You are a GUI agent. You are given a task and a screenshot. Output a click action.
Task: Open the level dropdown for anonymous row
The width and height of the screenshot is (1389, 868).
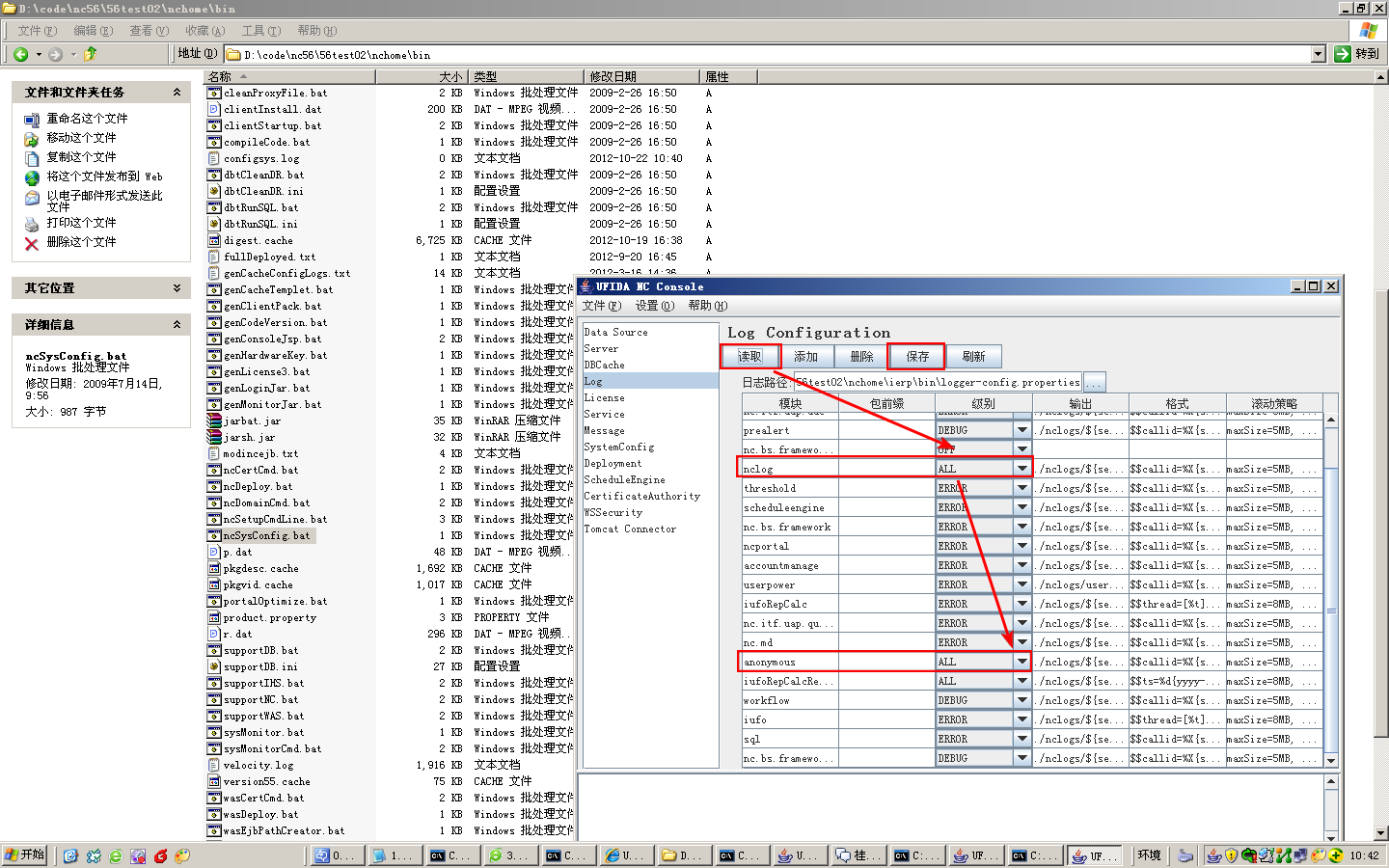tap(1021, 662)
